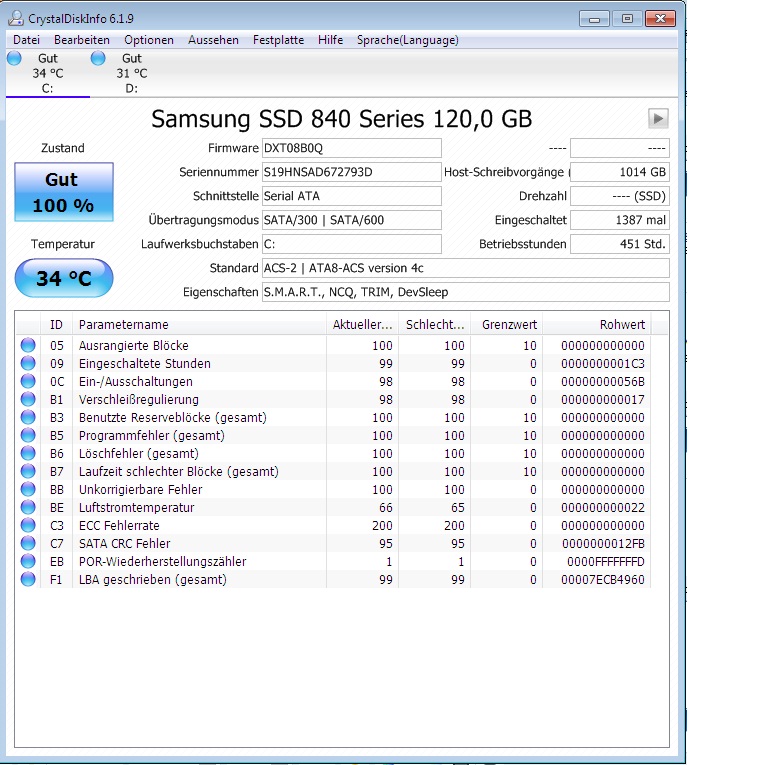Viewport: 768px width, 765px height.
Task: Click the status icon for Verschleißregulierung
Action: coord(28,399)
